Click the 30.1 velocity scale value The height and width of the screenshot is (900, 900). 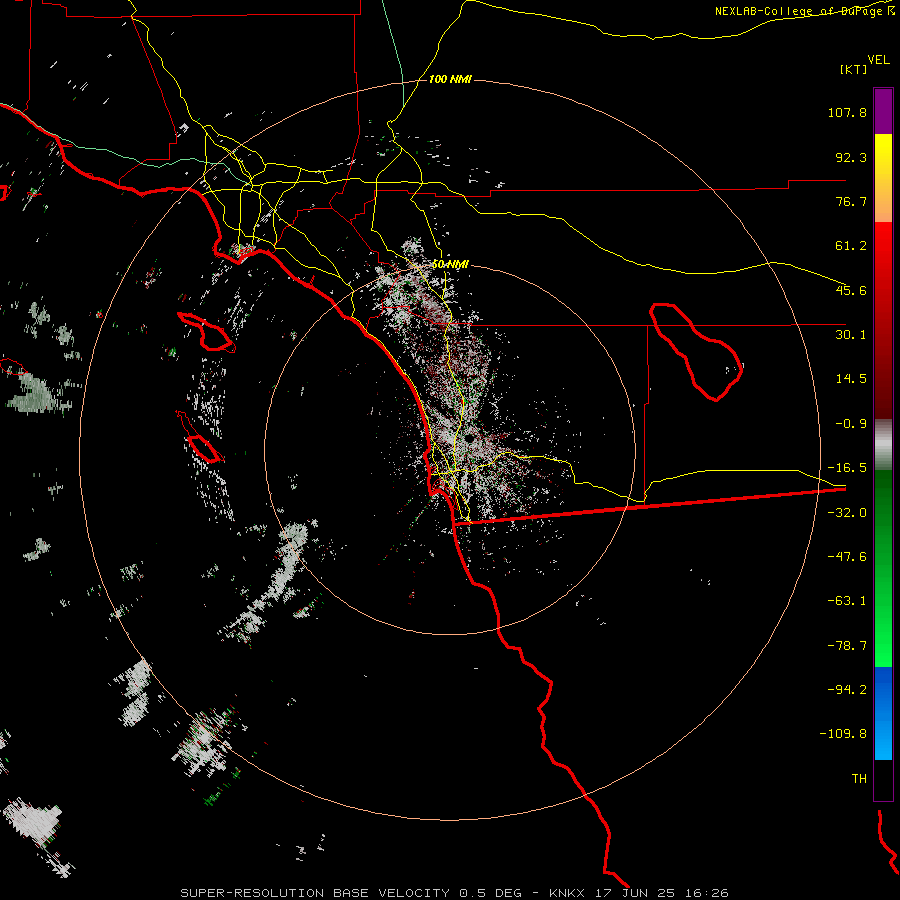851,335
